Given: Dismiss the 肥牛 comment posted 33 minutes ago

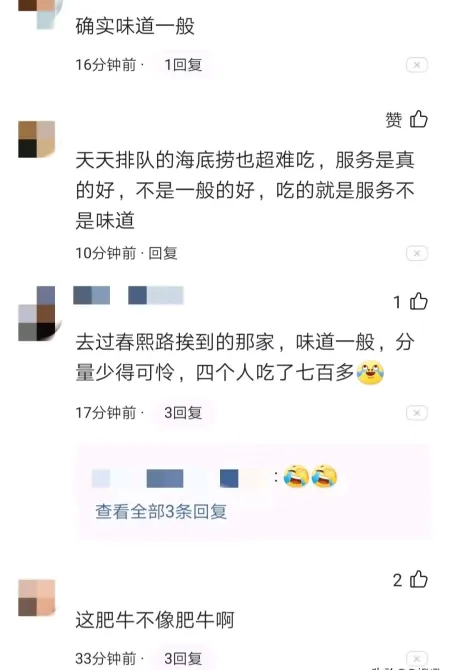Looking at the screenshot, I should 417,658.
